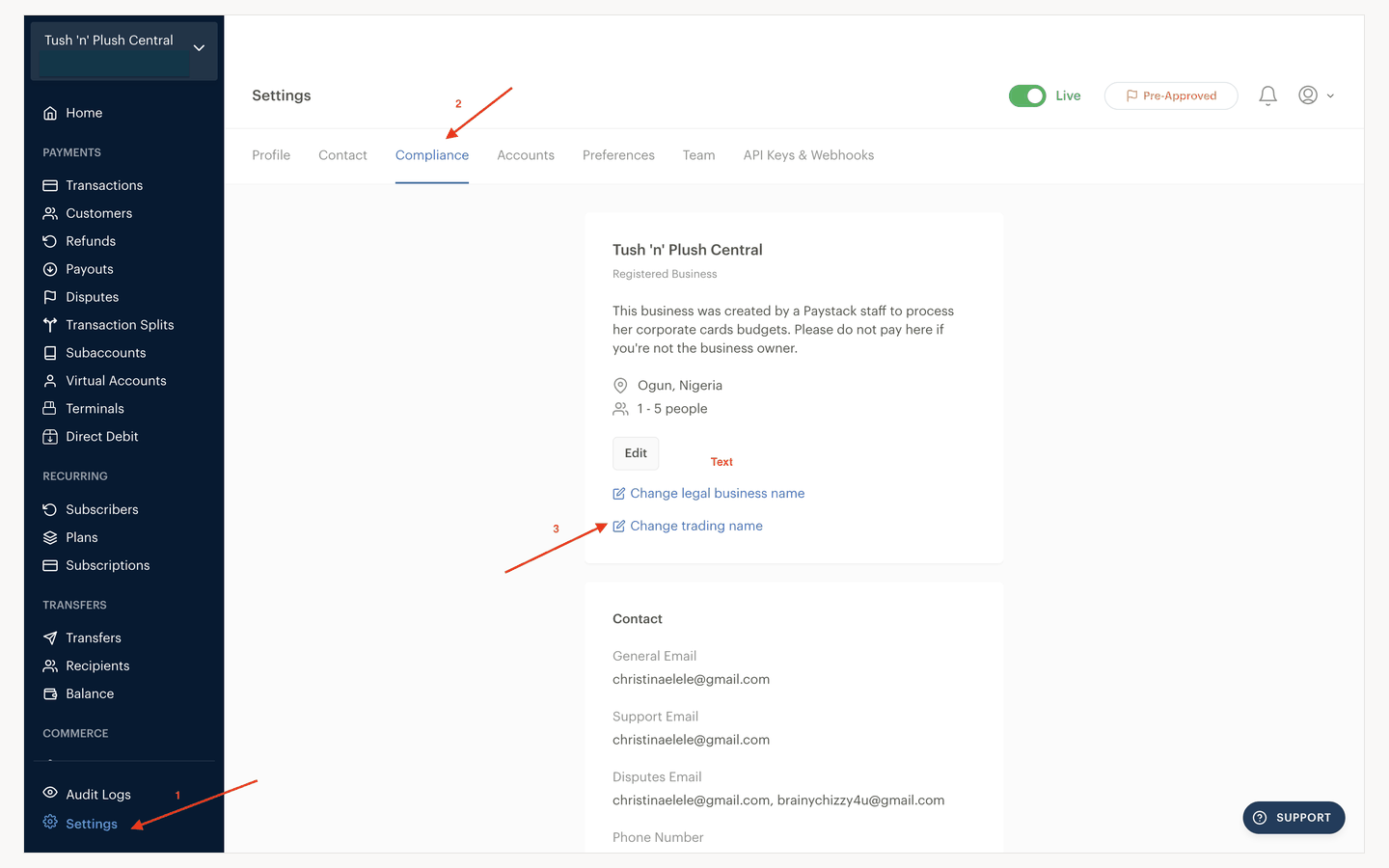The height and width of the screenshot is (868, 1389).
Task: Select the Compliance tab
Action: (x=432, y=155)
